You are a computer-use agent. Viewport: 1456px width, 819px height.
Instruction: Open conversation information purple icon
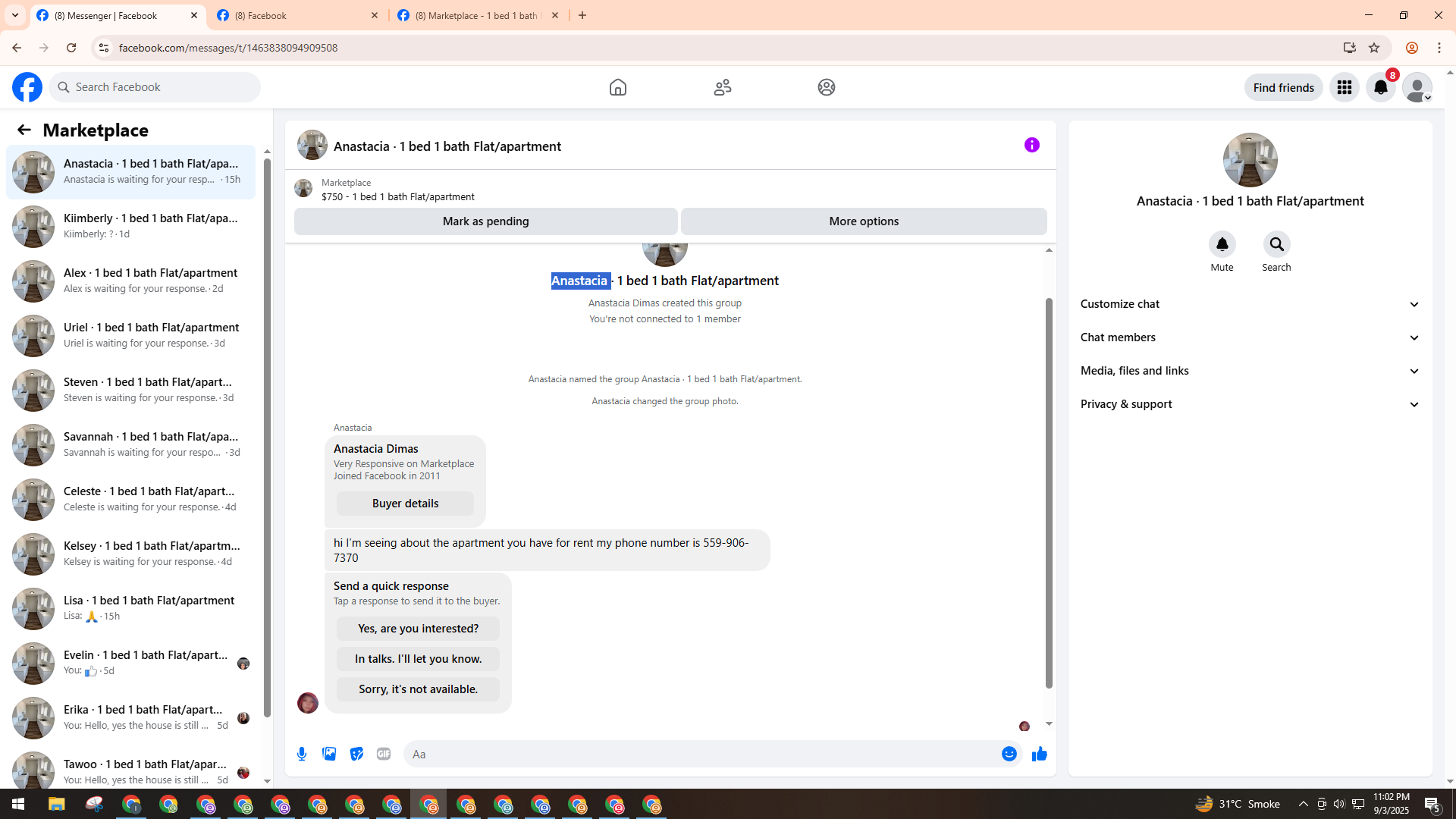click(x=1032, y=145)
